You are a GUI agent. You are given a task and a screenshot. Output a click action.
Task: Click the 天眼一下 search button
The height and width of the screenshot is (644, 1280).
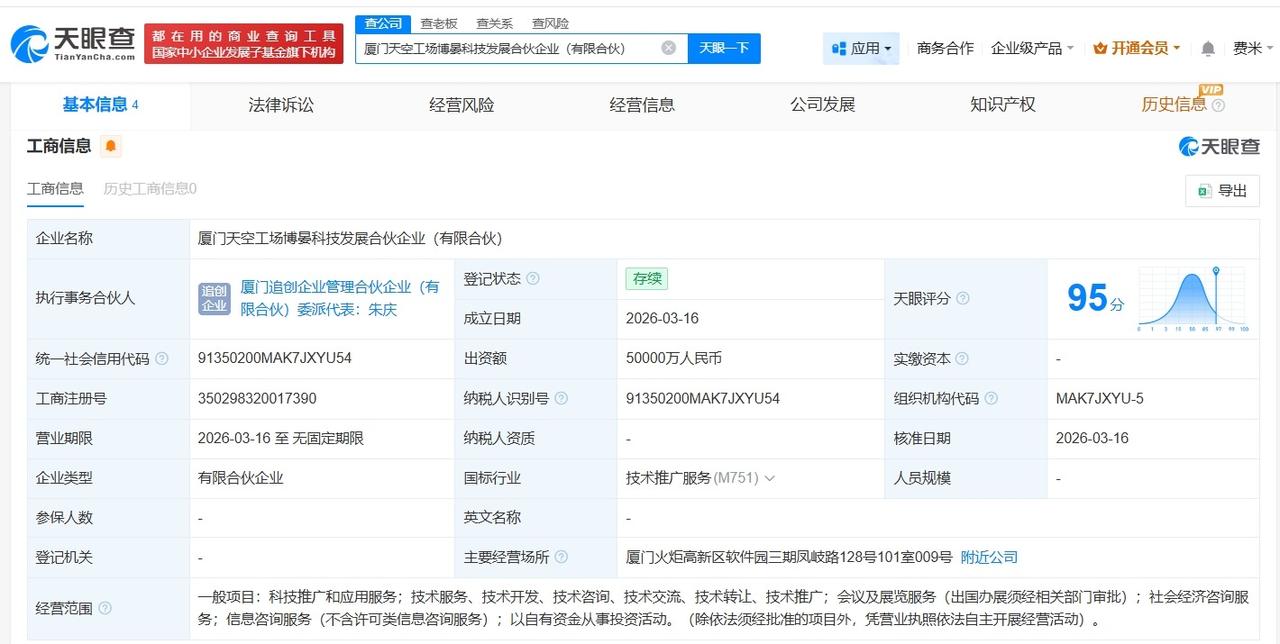(724, 47)
